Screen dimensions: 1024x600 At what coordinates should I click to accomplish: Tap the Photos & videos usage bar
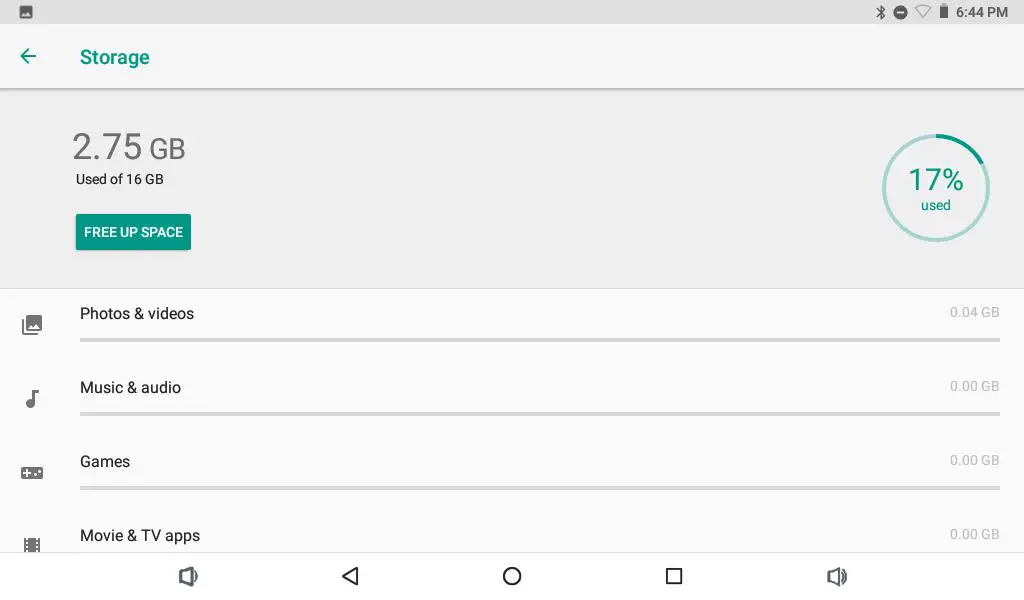coord(540,340)
